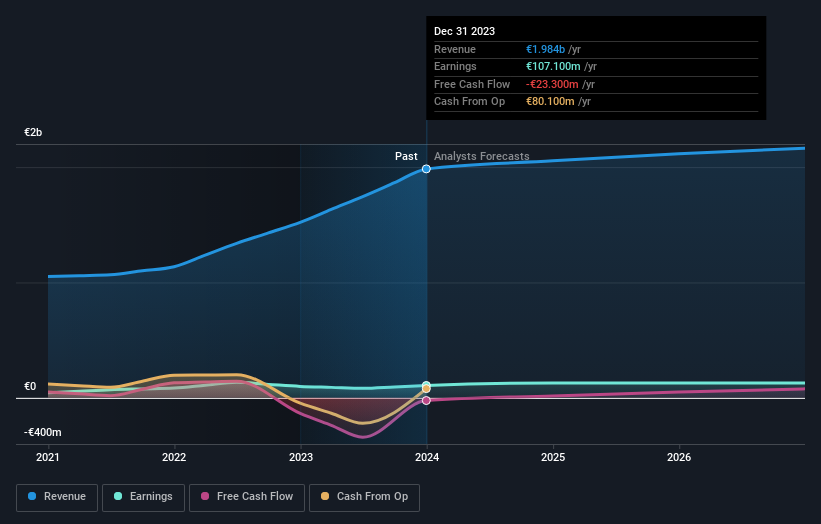Click the 2025 x-axis label

click(553, 457)
